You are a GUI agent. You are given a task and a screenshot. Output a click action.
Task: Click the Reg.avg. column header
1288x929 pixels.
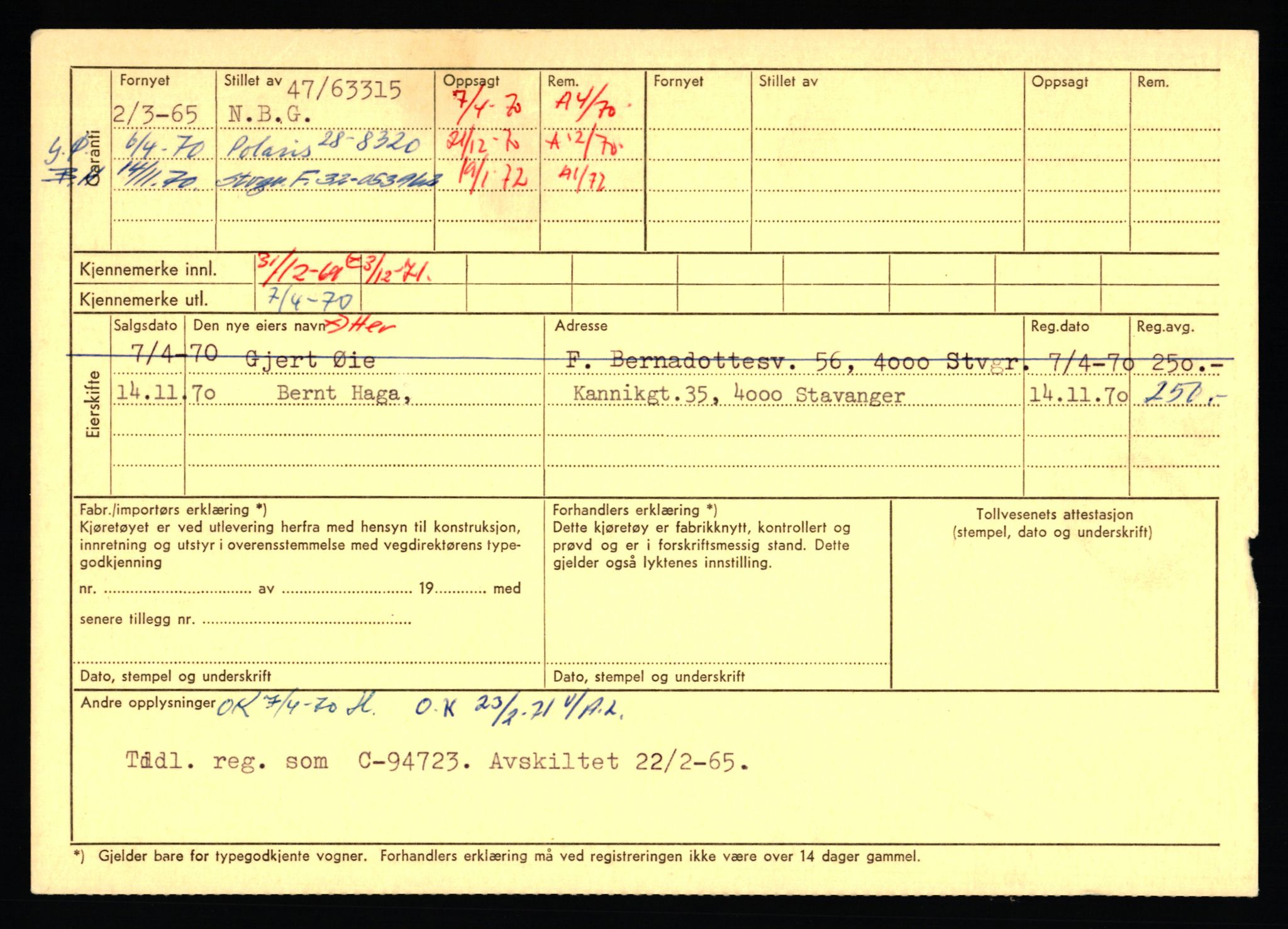coord(1165,327)
